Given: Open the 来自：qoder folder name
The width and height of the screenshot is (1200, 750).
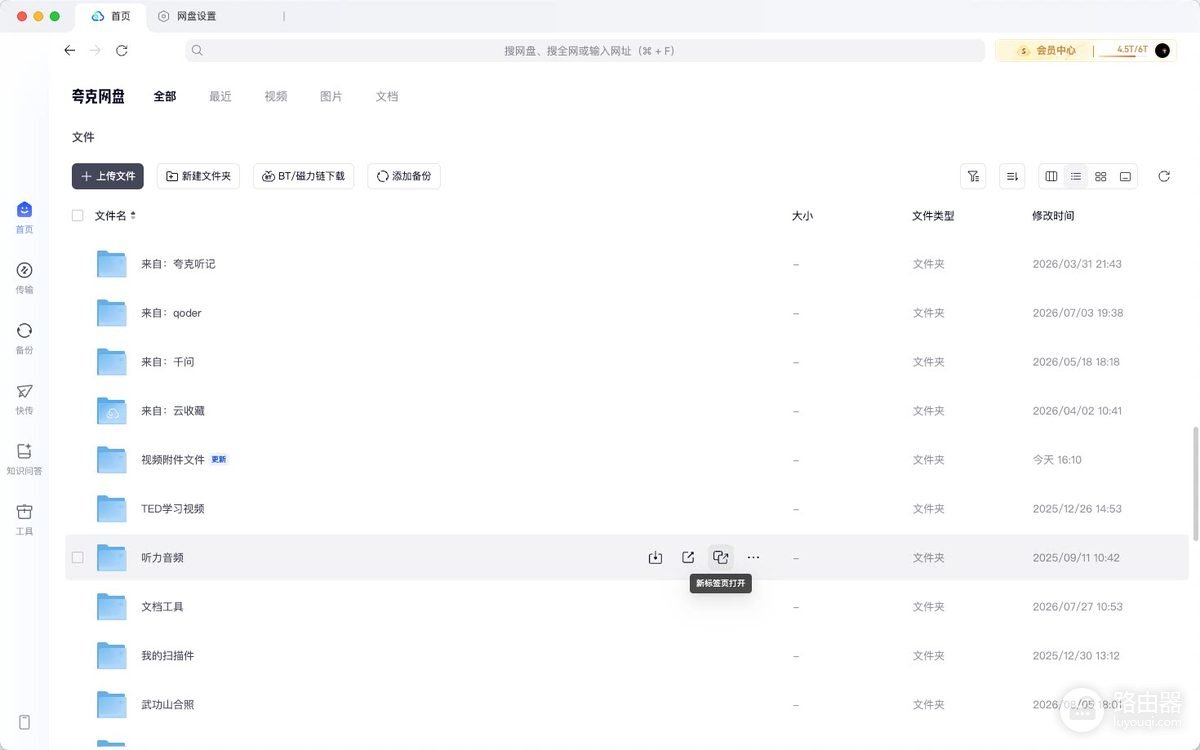Looking at the screenshot, I should click(171, 313).
